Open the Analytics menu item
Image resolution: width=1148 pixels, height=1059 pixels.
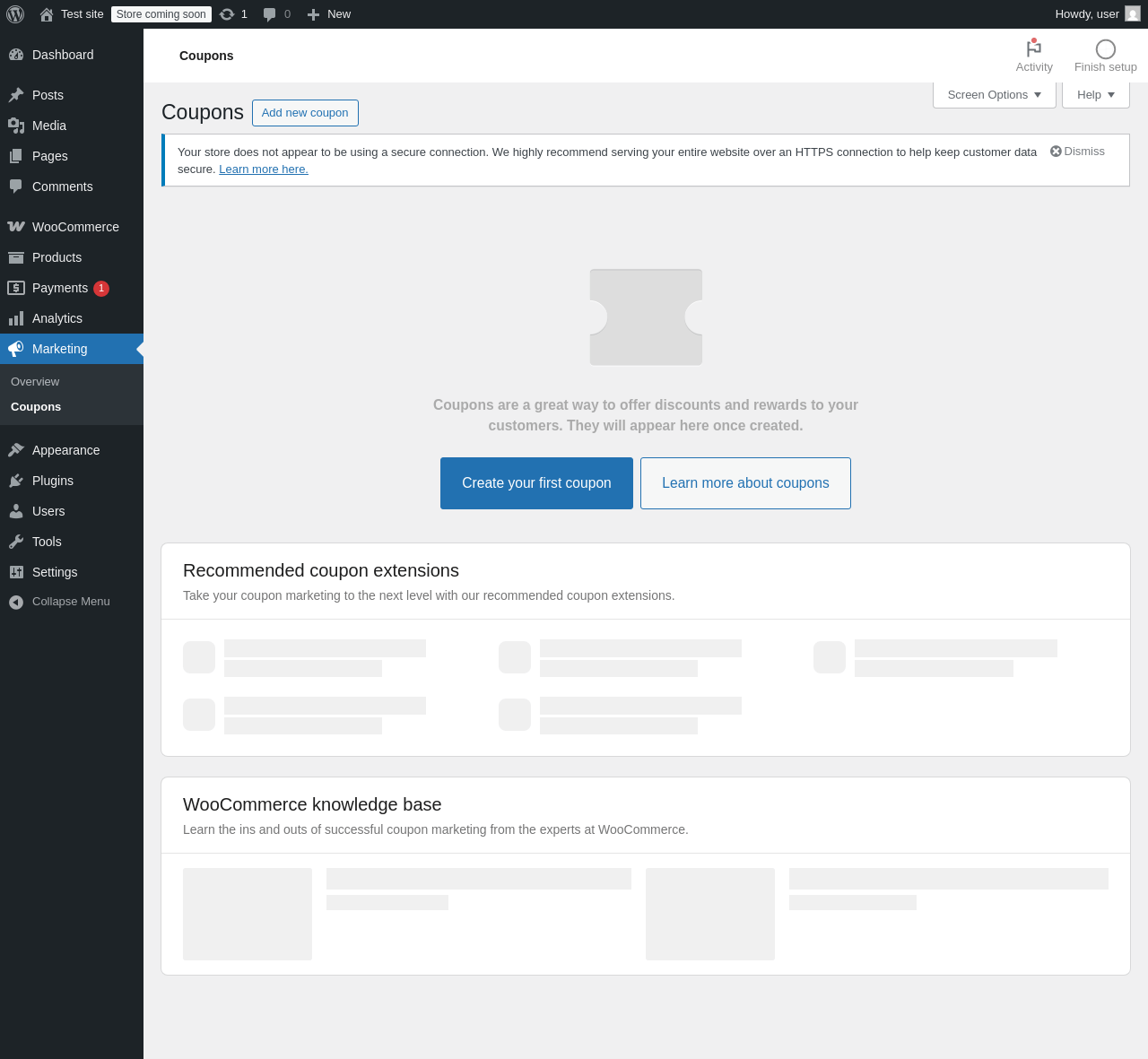(72, 318)
